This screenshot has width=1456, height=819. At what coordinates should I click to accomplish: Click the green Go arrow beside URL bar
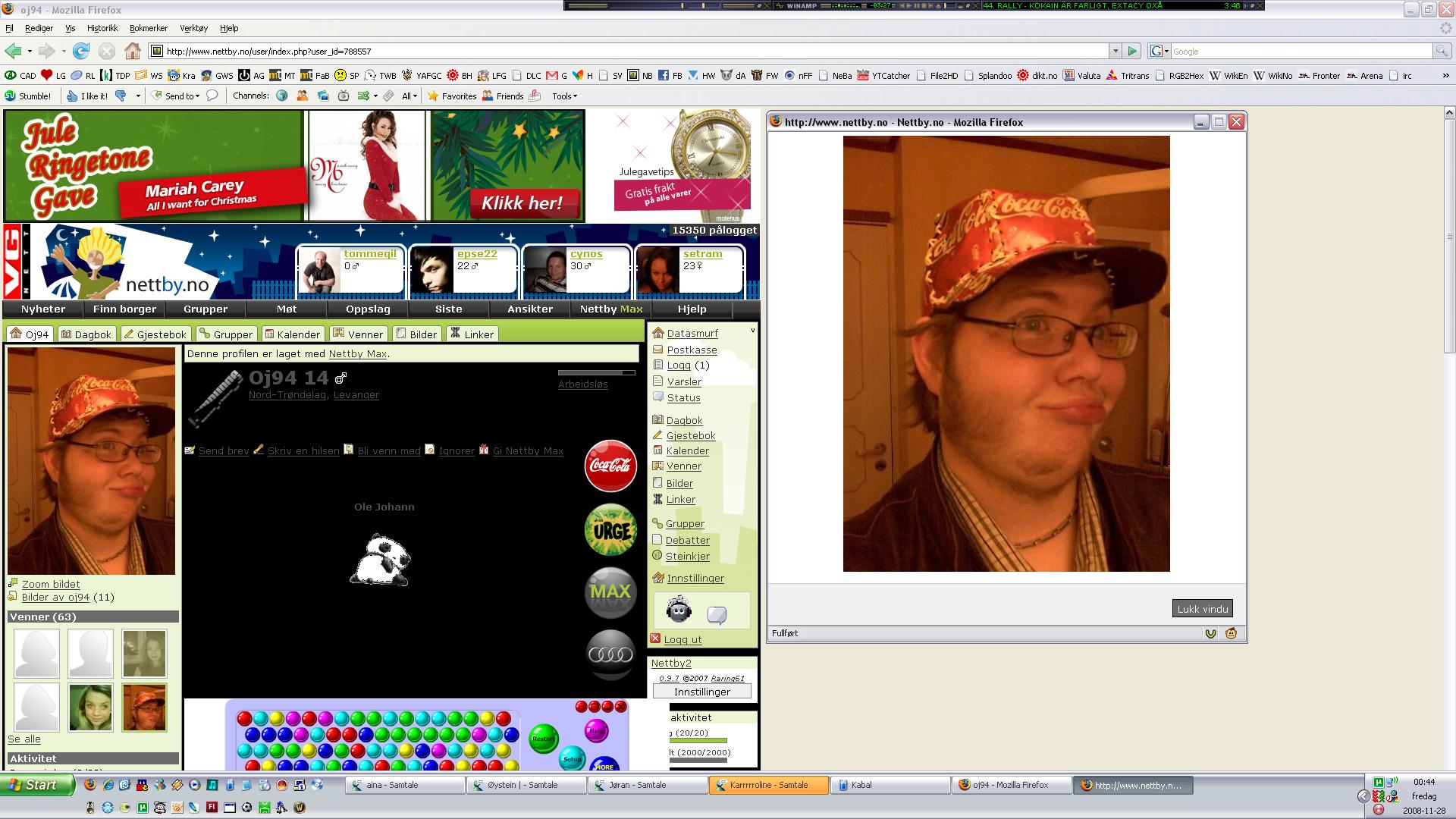[1132, 51]
